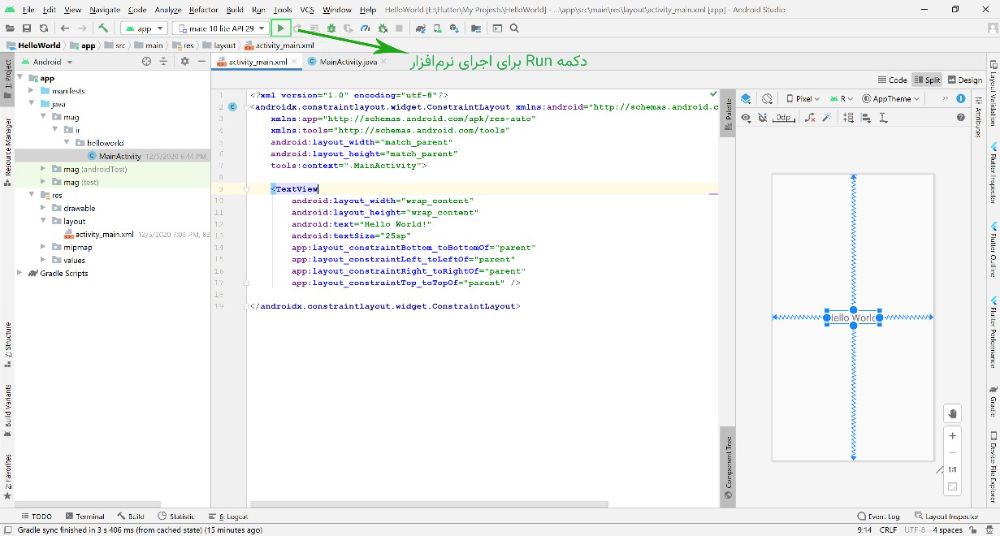Screen dimensions: 1000x536
Task: Open View Options eye menu
Action: pos(746,117)
